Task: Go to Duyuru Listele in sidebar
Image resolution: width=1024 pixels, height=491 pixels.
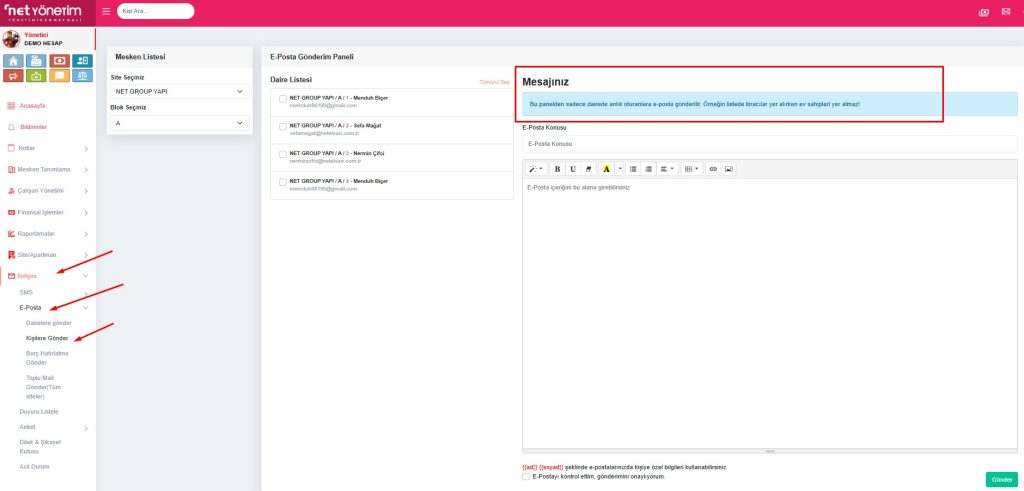Action: click(x=39, y=411)
